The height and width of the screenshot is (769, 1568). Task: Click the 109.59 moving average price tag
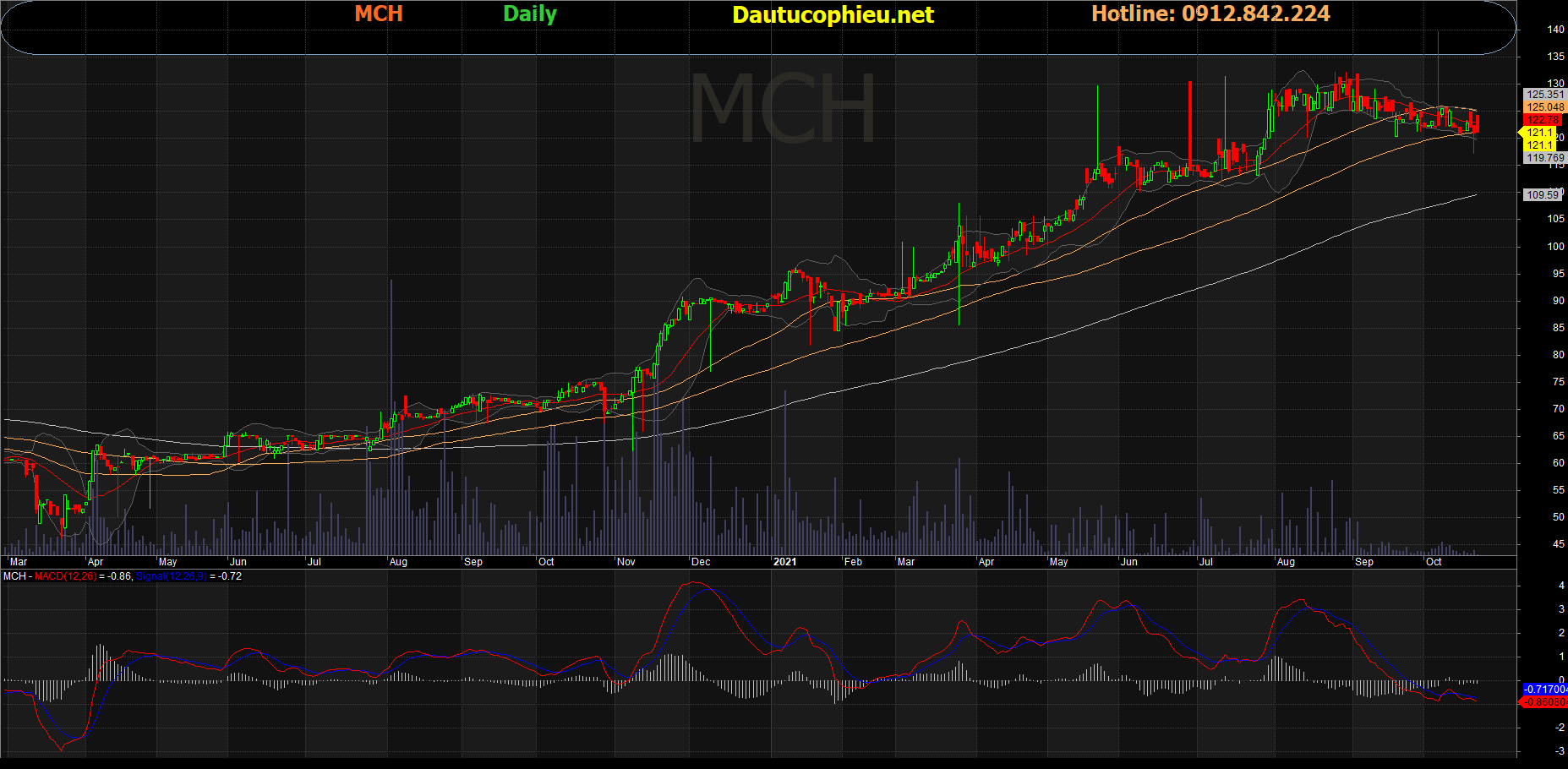click(x=1543, y=195)
